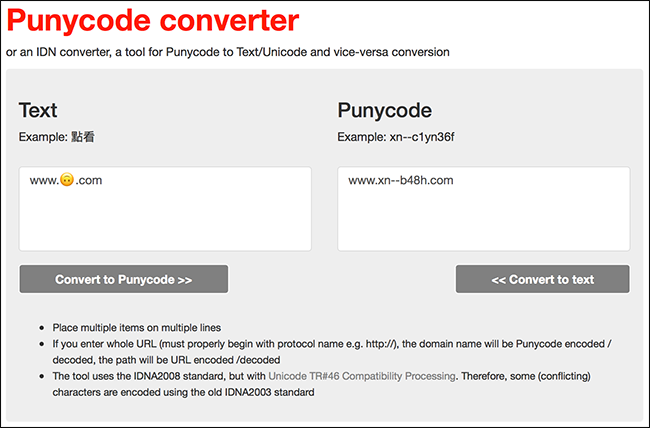Screen dimensions: 650x428
Task: Open Unicode TR#46 Compatibility Processing link
Action: (x=362, y=376)
